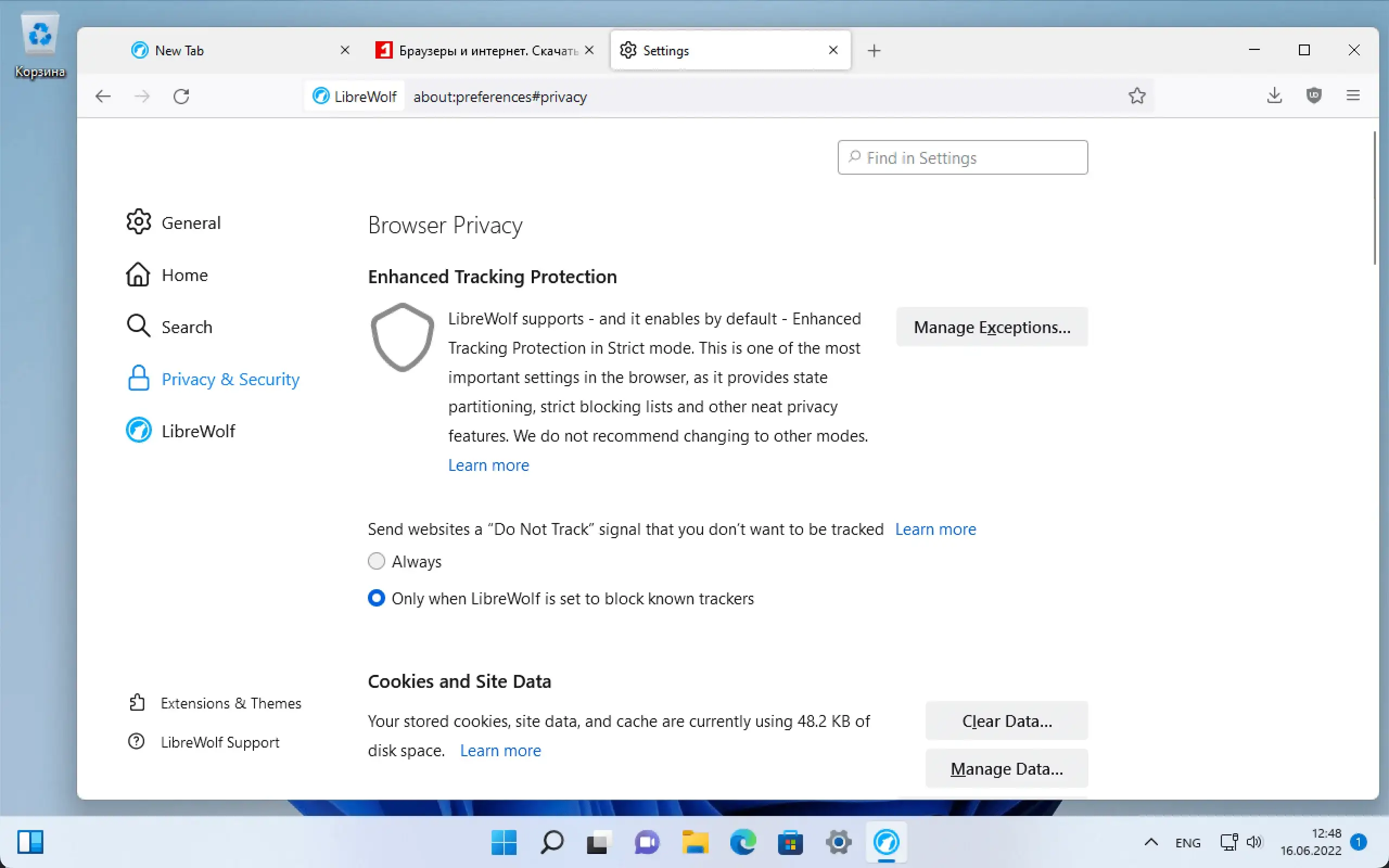Open Learn more about cookies disk space
1389x868 pixels.
500,750
